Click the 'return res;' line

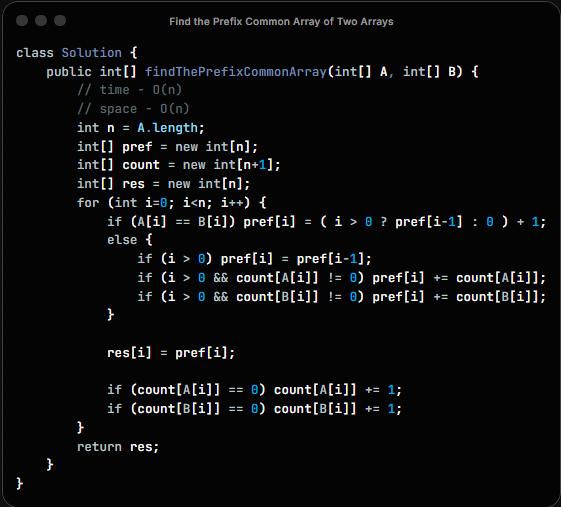tap(118, 447)
